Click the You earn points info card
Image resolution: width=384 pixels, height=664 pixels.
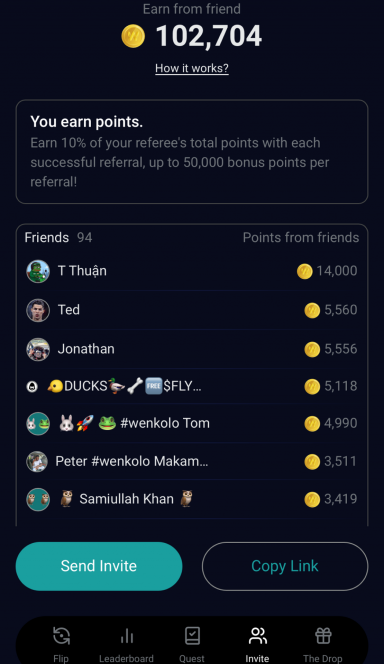[x=192, y=152]
